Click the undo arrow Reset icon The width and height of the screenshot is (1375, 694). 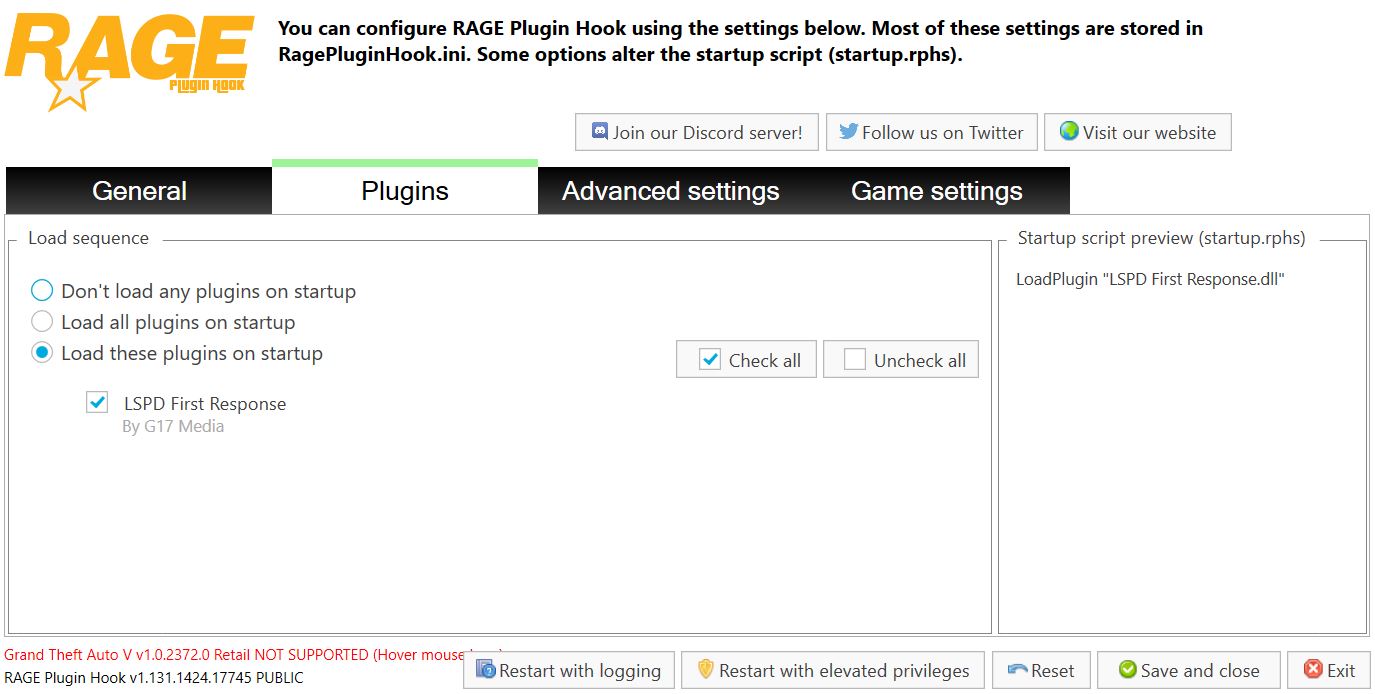click(x=1018, y=670)
